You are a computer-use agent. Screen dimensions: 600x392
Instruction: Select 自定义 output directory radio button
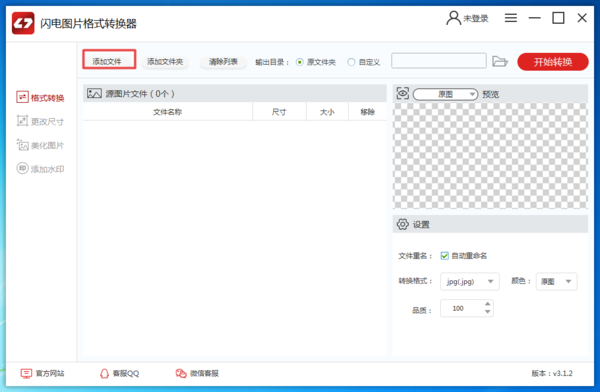click(351, 62)
